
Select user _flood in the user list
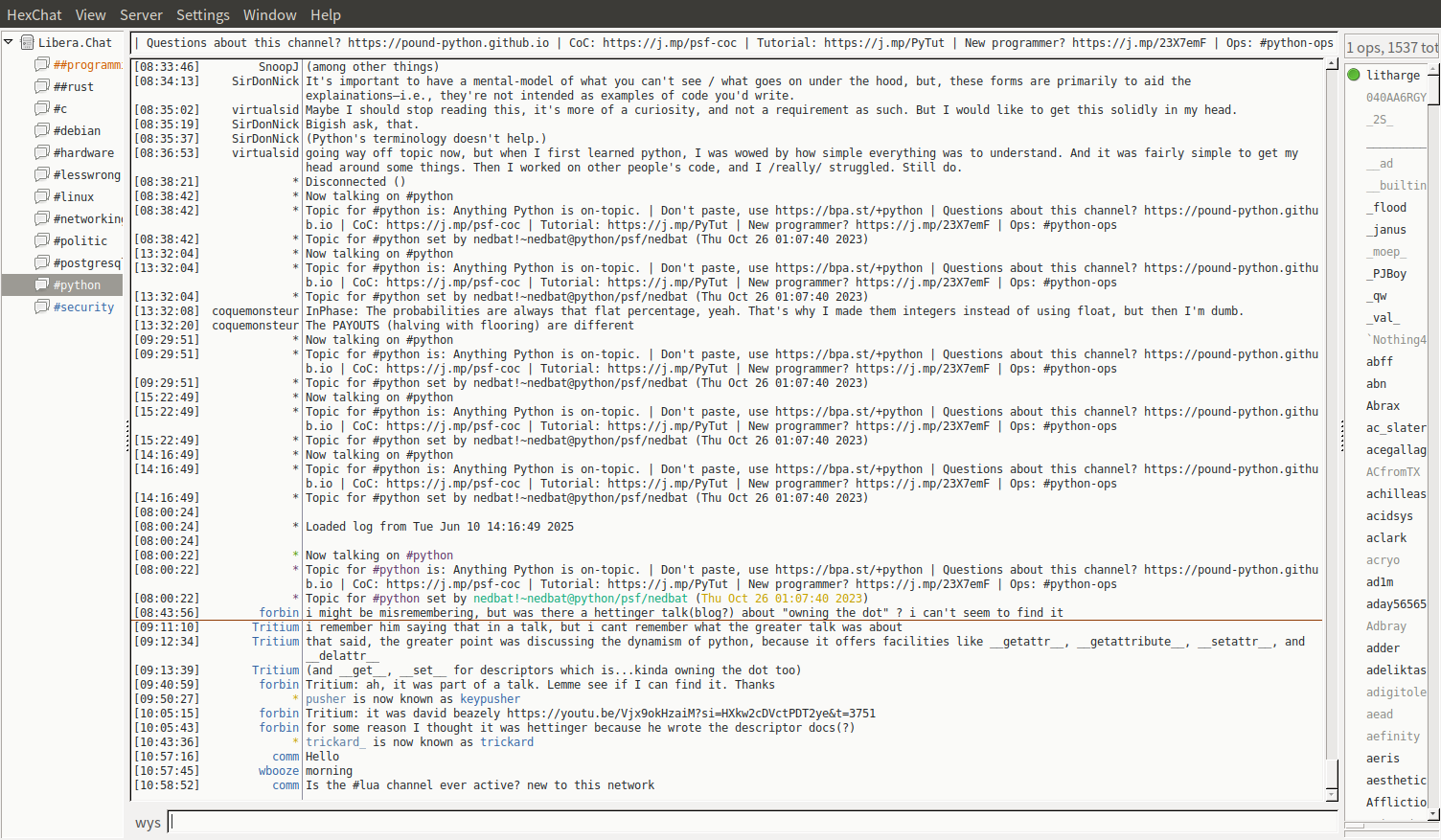coord(1386,207)
